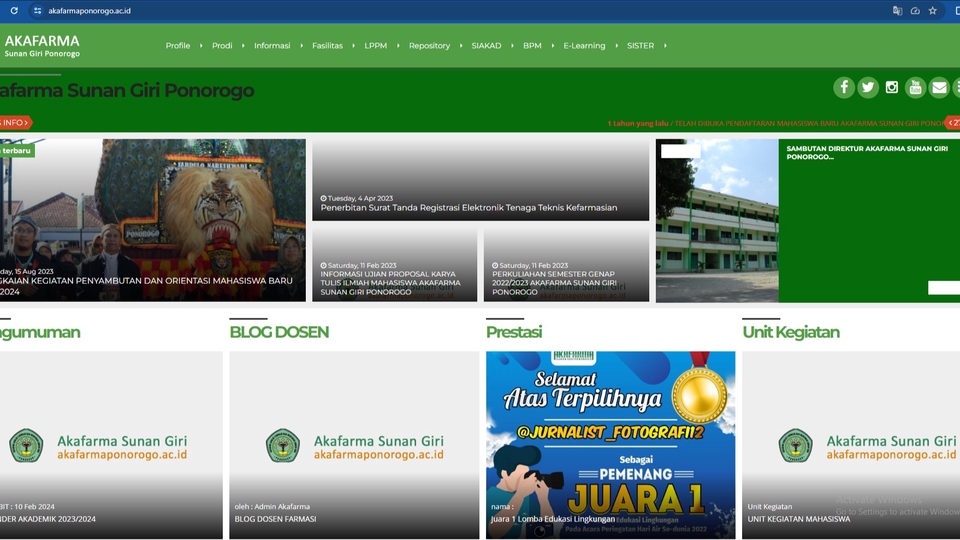Expand the arrow next to LPPM
Viewport: 960px width, 540px height.
(x=398, y=45)
